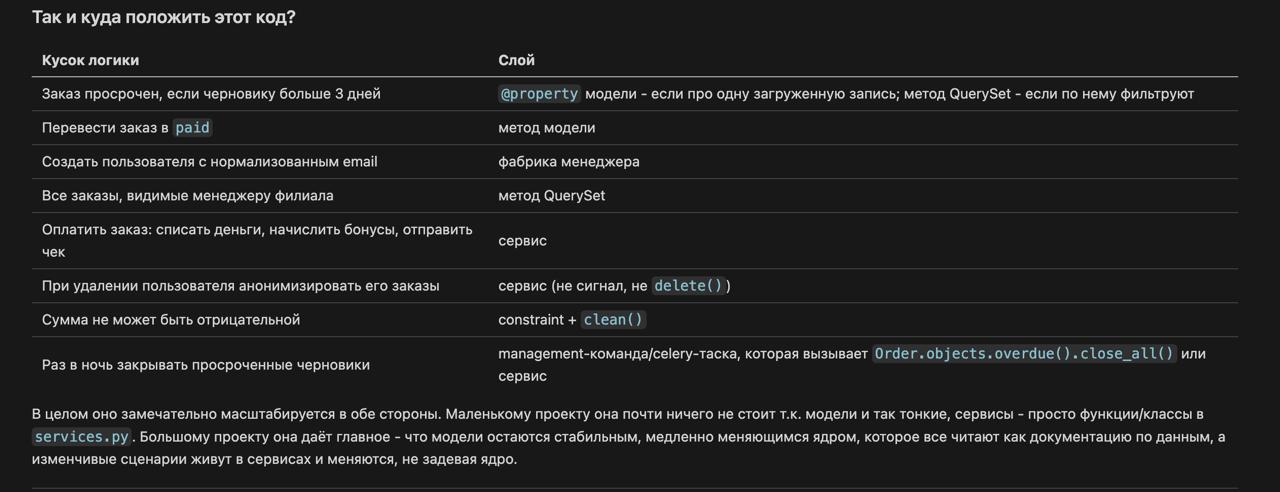
Task: Click the 'clean()' inline code snippet
Action: click(613, 319)
